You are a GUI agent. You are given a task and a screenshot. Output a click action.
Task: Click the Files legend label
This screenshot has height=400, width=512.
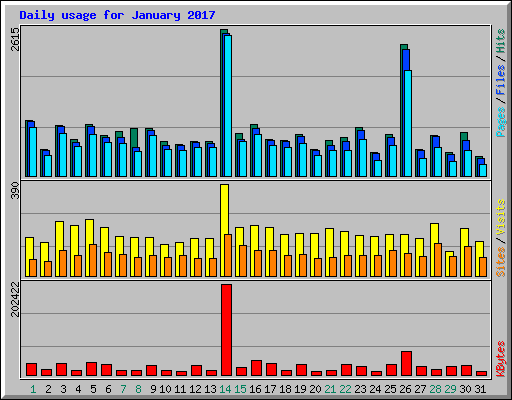[500, 80]
